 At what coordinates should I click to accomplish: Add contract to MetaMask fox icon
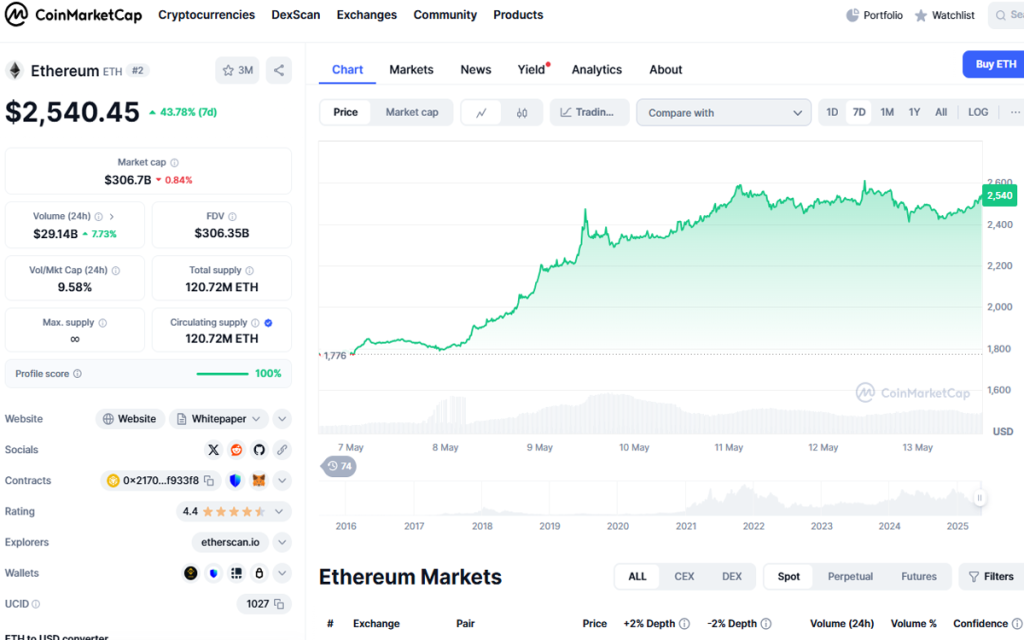pyautogui.click(x=259, y=481)
